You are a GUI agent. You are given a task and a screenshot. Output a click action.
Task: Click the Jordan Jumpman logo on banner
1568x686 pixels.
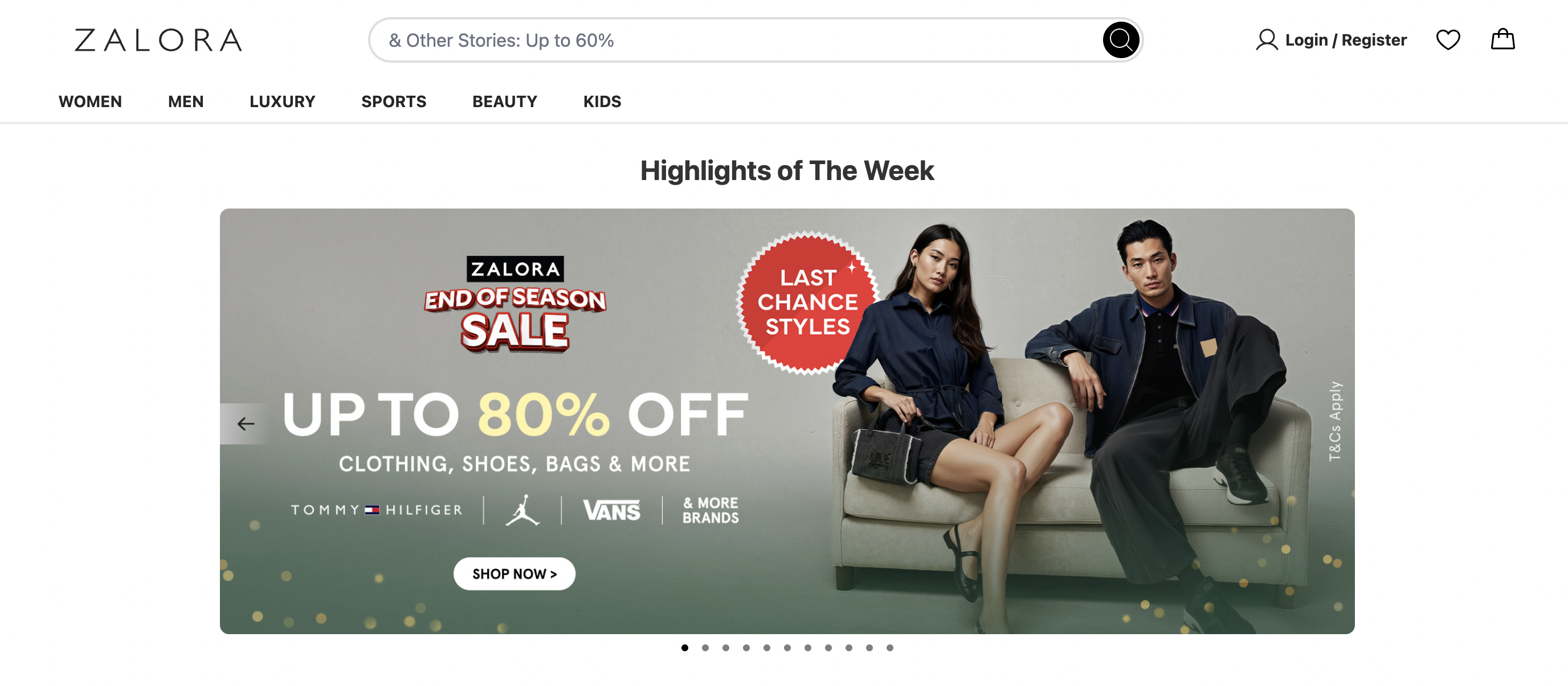(522, 510)
